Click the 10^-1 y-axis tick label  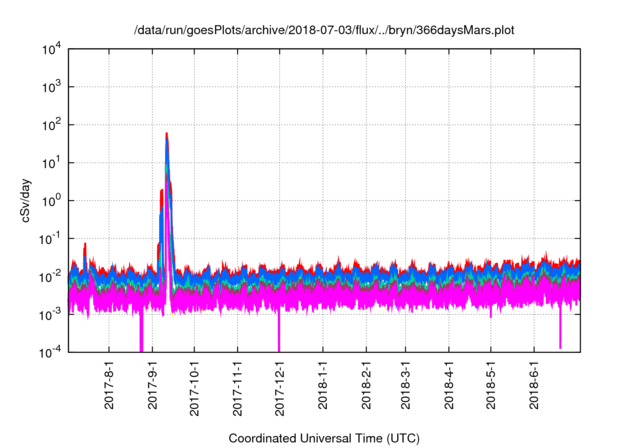coord(50,239)
